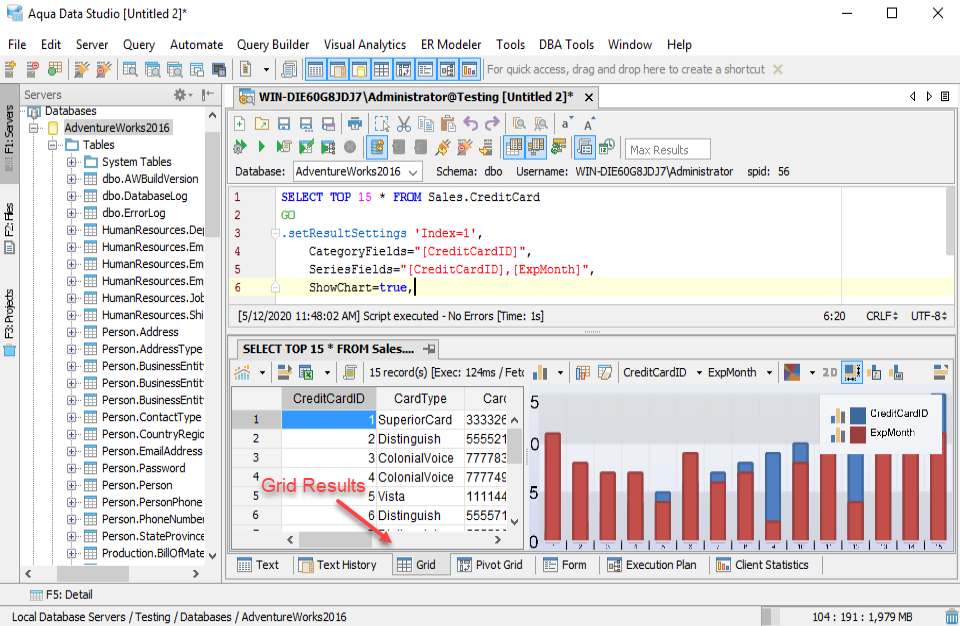The height and width of the screenshot is (626, 960).
Task: Click the Undo arrow icon
Action: [x=470, y=124]
